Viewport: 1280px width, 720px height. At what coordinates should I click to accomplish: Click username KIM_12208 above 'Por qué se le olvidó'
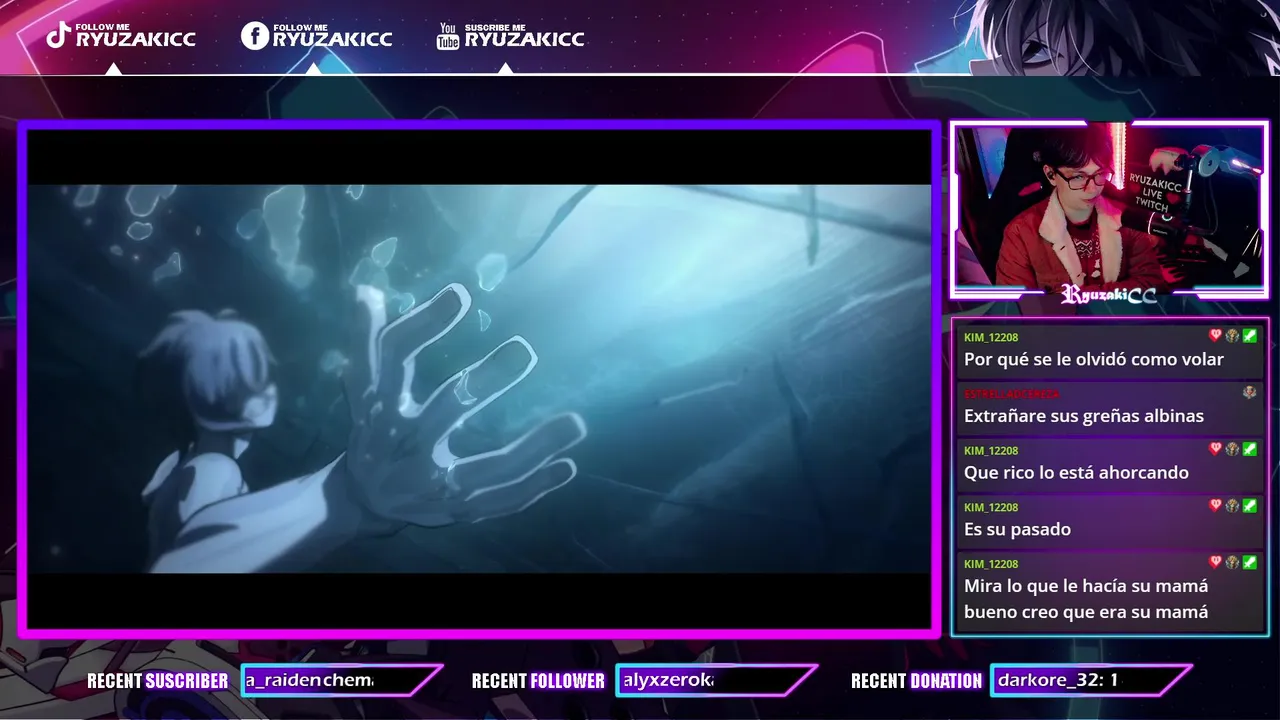(x=991, y=338)
